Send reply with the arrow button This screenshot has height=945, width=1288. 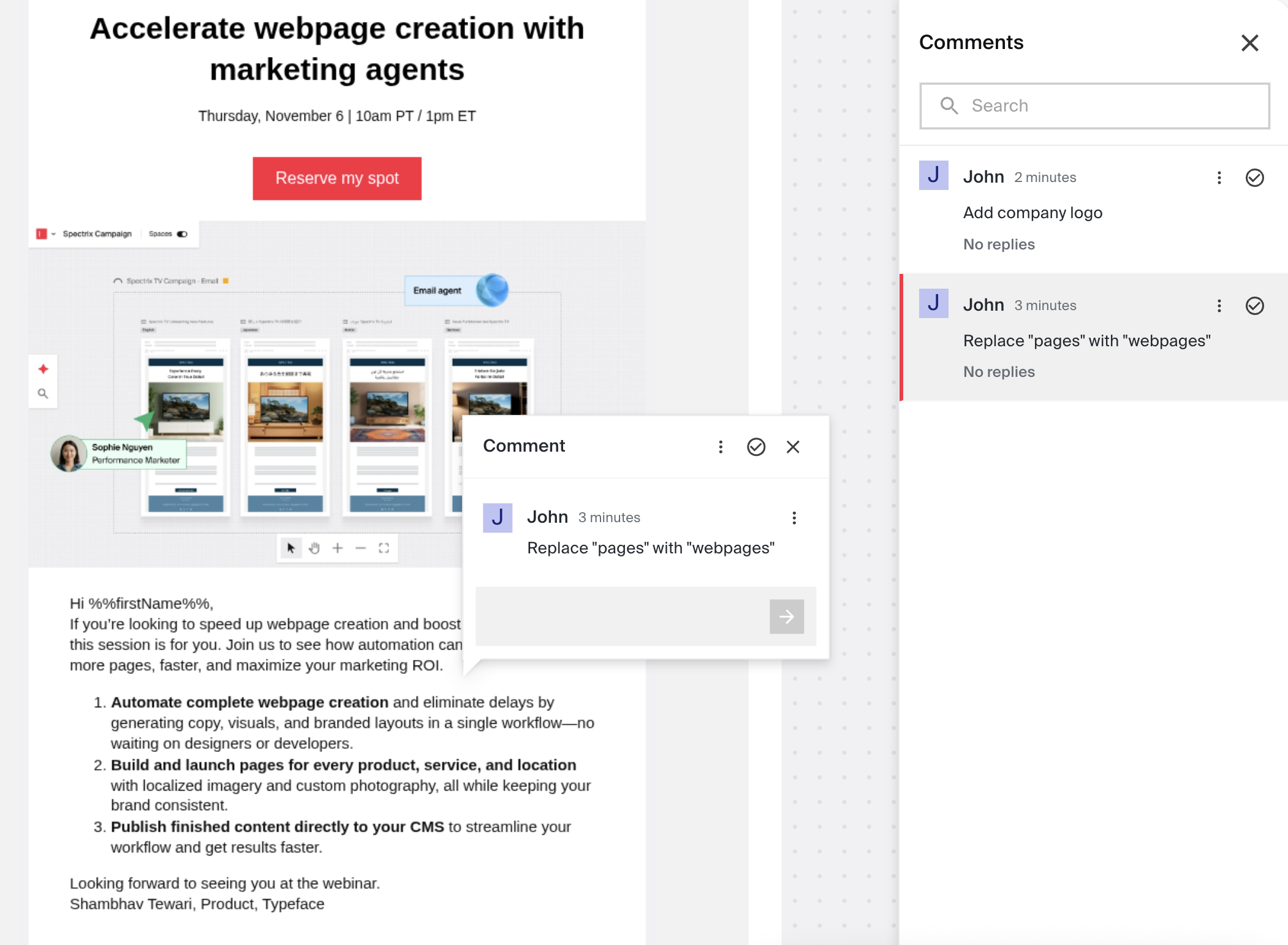click(786, 617)
